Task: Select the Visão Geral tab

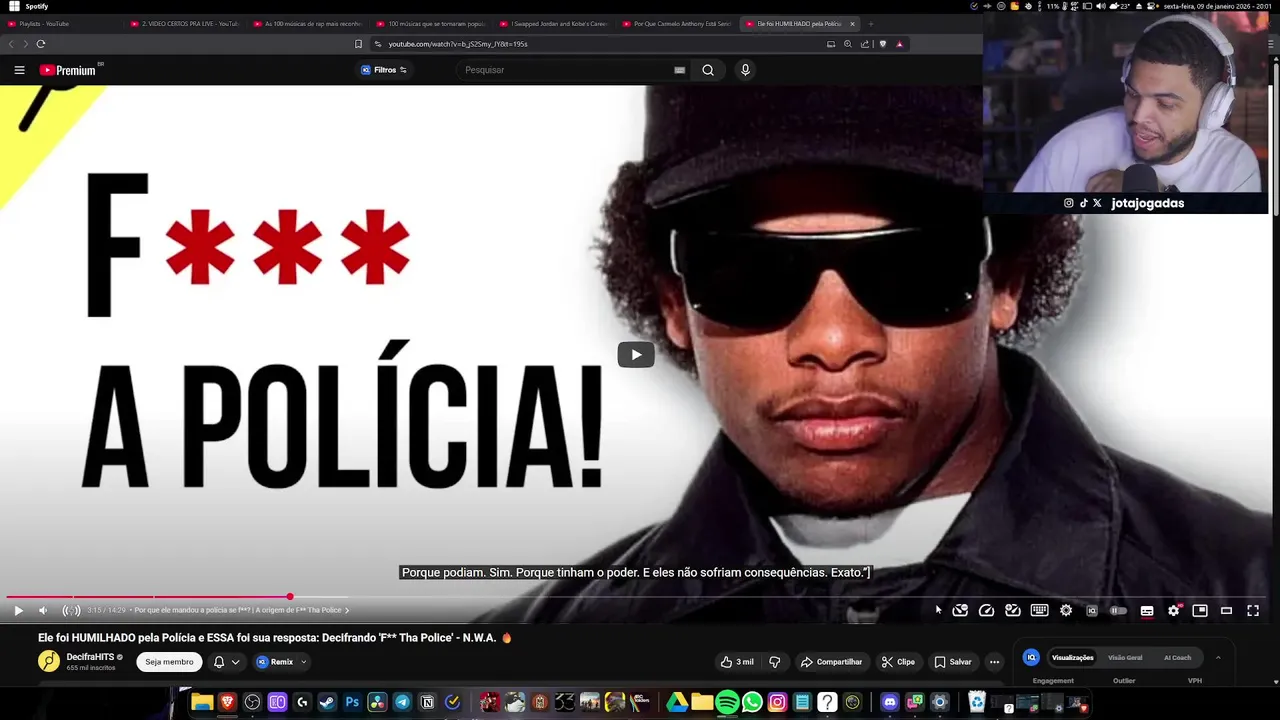Action: click(1125, 658)
